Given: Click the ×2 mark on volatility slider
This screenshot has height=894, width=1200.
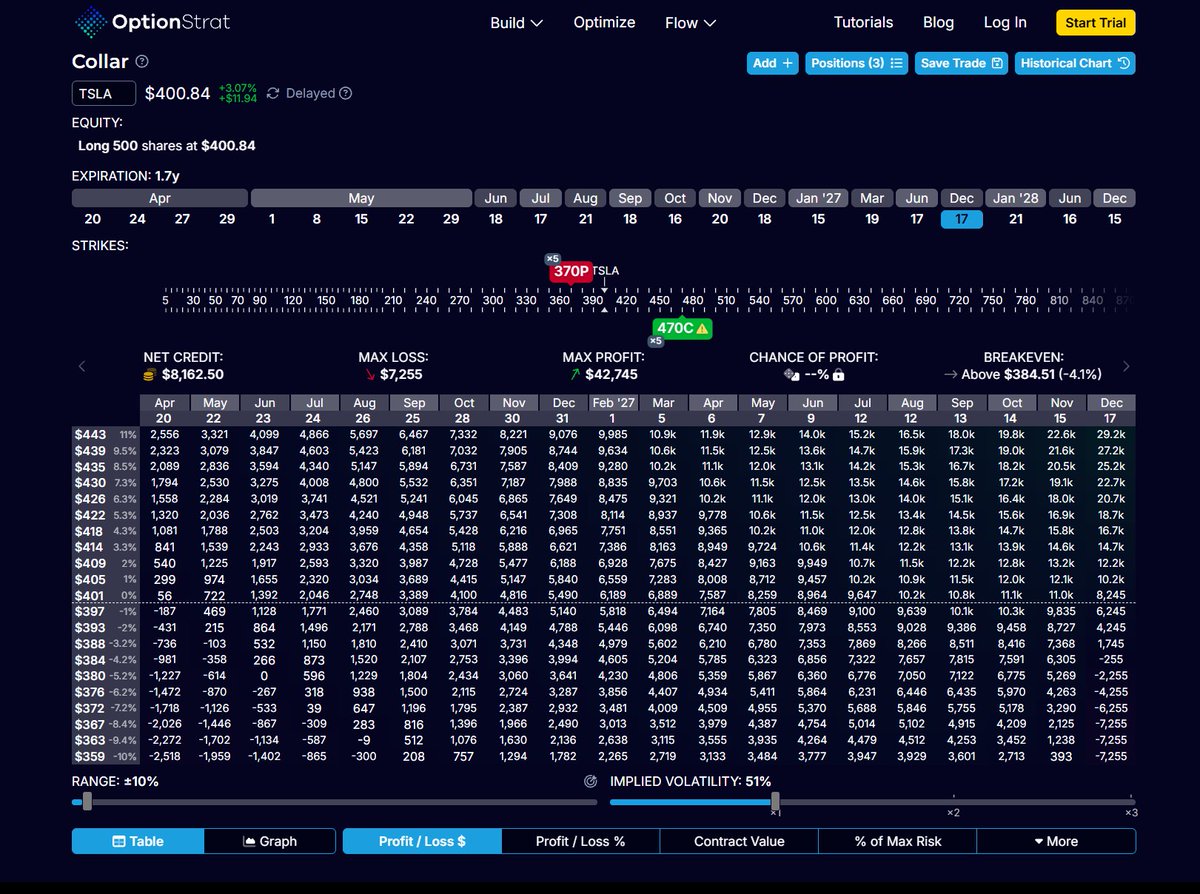Looking at the screenshot, I should tap(953, 812).
